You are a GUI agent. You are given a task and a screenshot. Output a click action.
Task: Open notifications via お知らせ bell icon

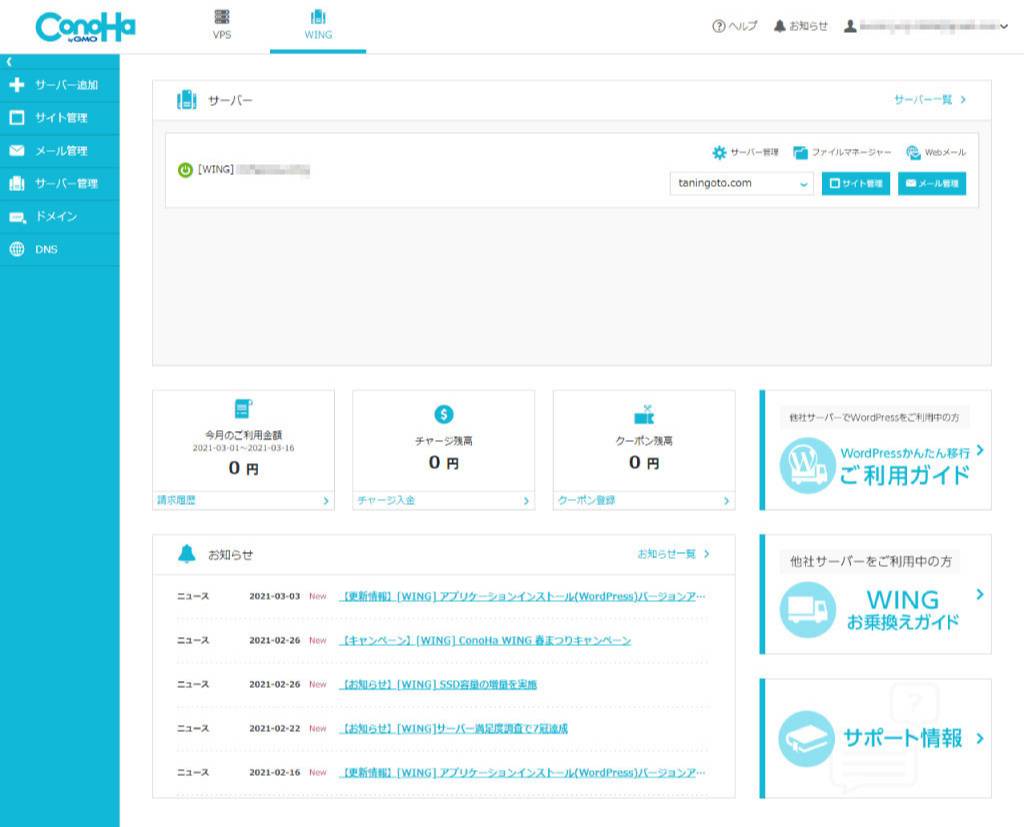tap(780, 26)
